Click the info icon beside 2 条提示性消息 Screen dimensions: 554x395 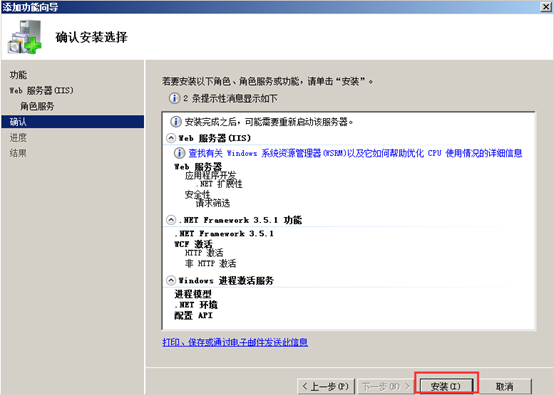[174, 98]
